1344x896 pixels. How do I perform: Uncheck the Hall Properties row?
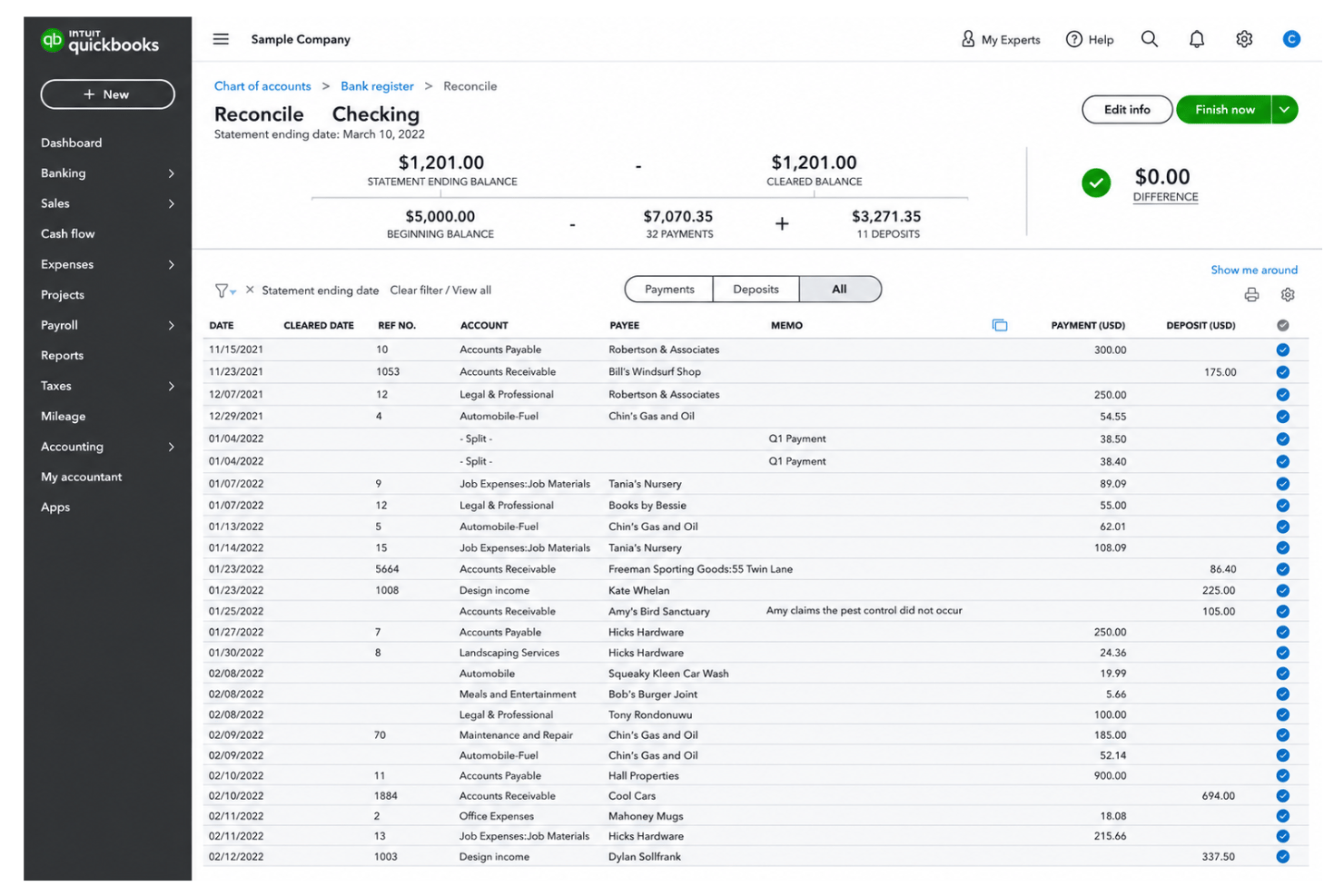(x=1282, y=776)
